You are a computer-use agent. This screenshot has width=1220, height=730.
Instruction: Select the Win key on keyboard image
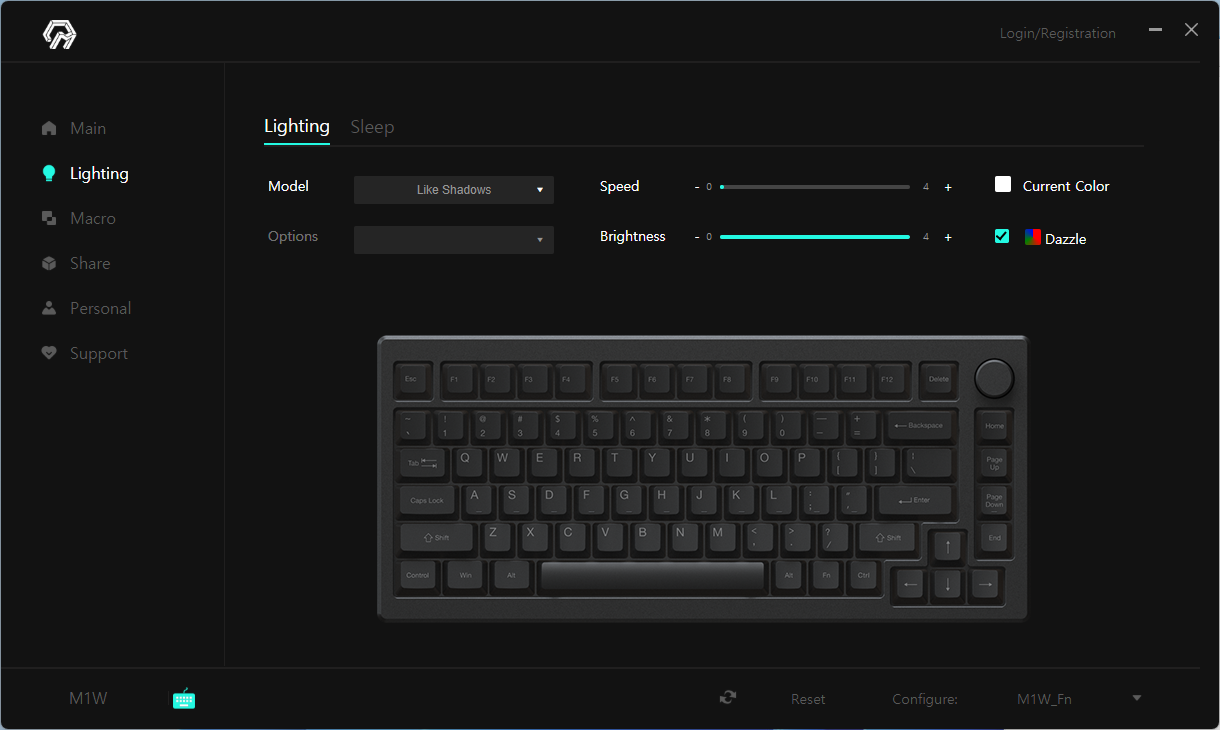click(465, 576)
